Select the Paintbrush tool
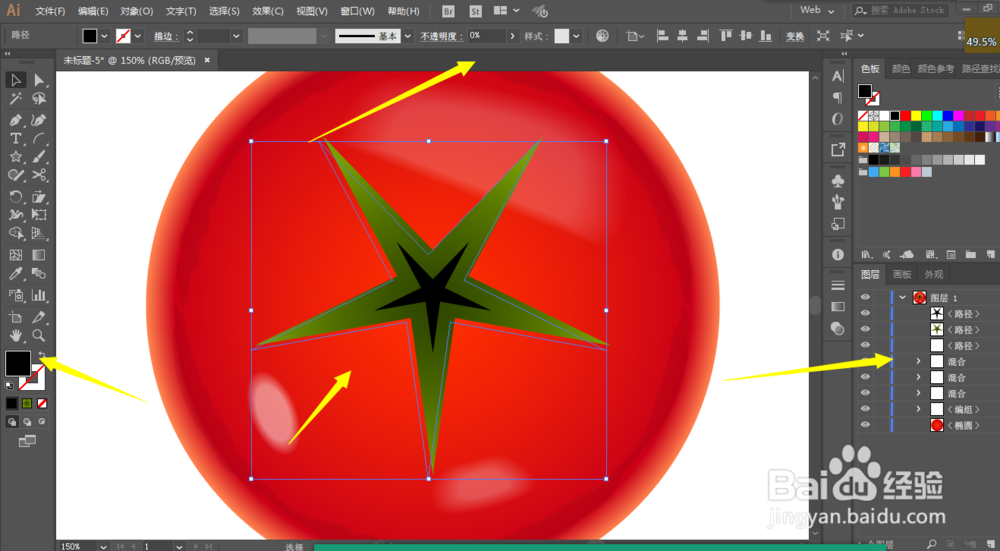The height and width of the screenshot is (551, 1000). 39,157
